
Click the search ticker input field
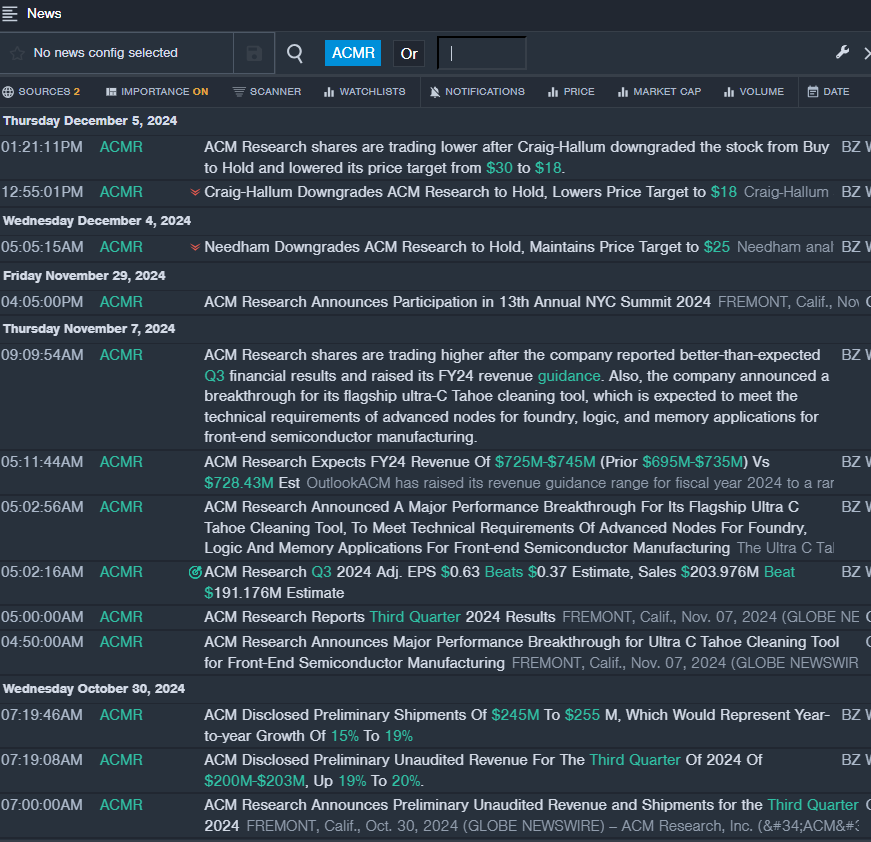tap(482, 53)
